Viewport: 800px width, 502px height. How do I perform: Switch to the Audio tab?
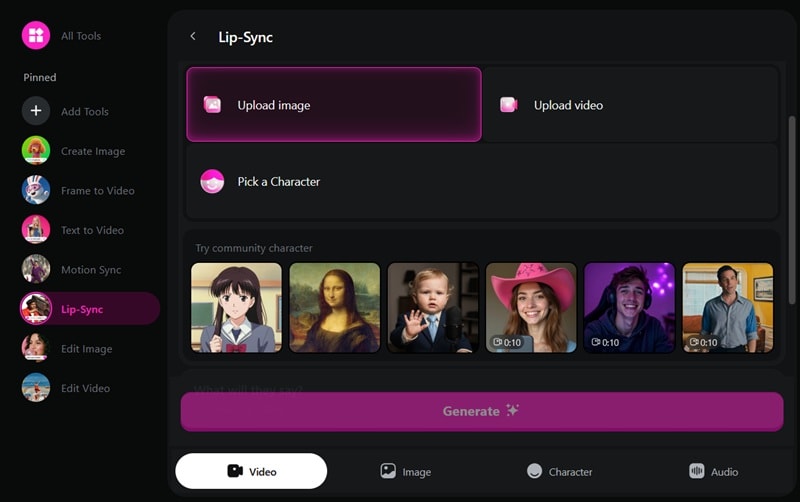click(x=713, y=471)
